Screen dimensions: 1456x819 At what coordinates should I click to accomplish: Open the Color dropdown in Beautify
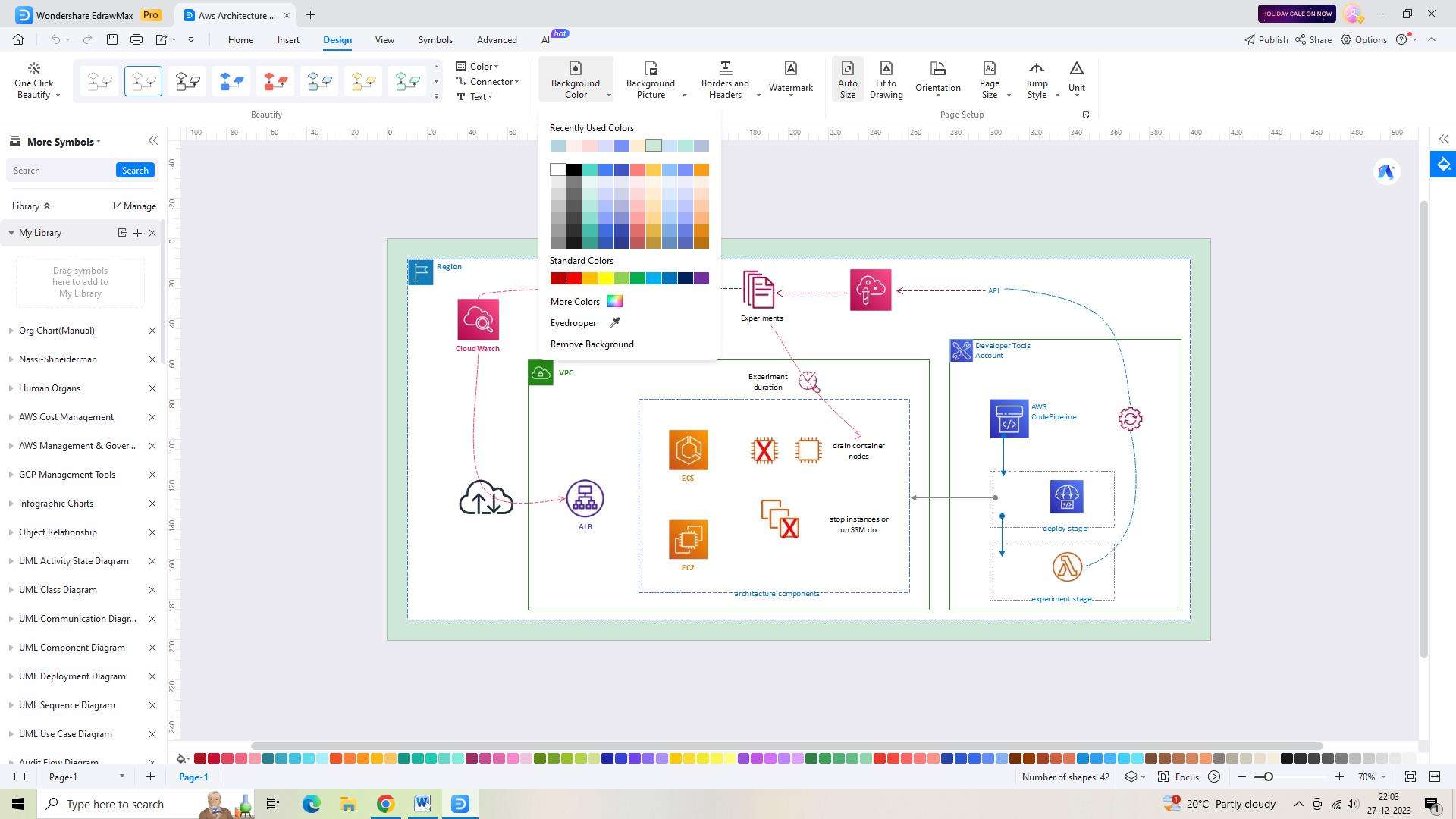477,67
